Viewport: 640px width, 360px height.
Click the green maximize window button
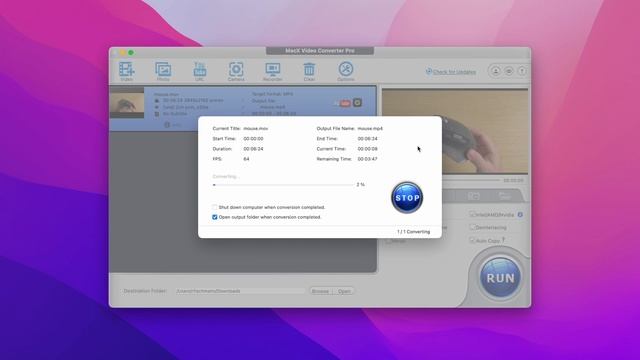[x=131, y=53]
